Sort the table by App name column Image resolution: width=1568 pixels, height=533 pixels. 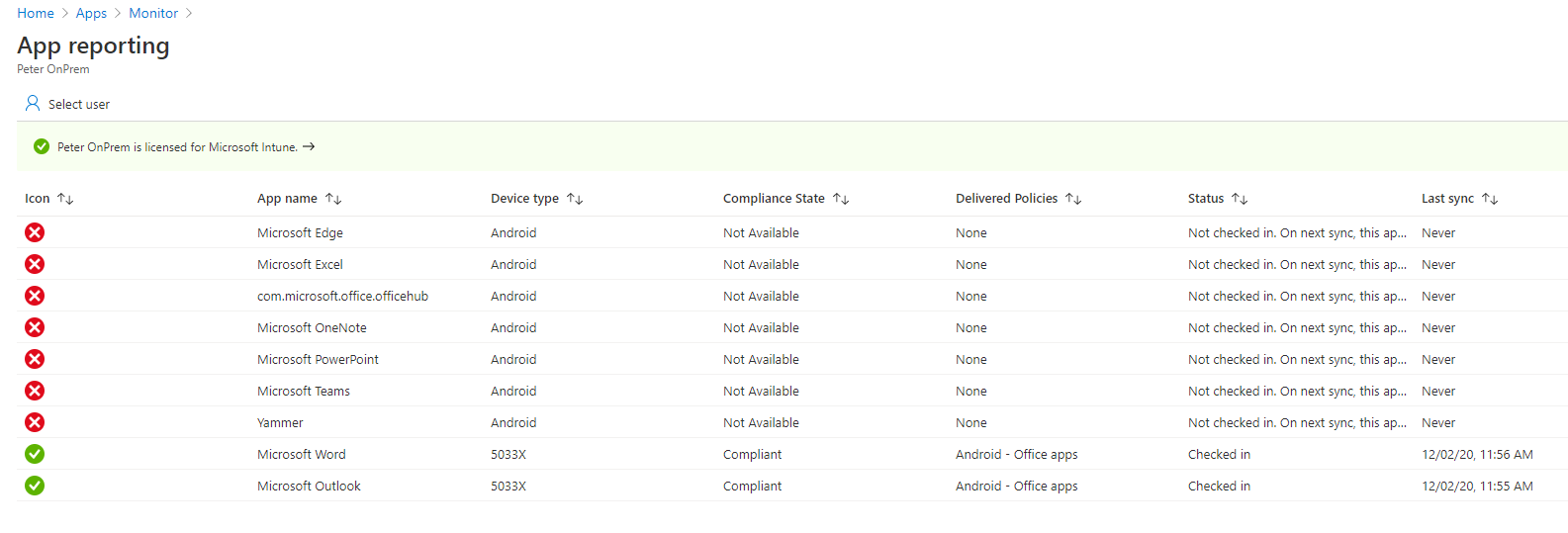tap(333, 199)
